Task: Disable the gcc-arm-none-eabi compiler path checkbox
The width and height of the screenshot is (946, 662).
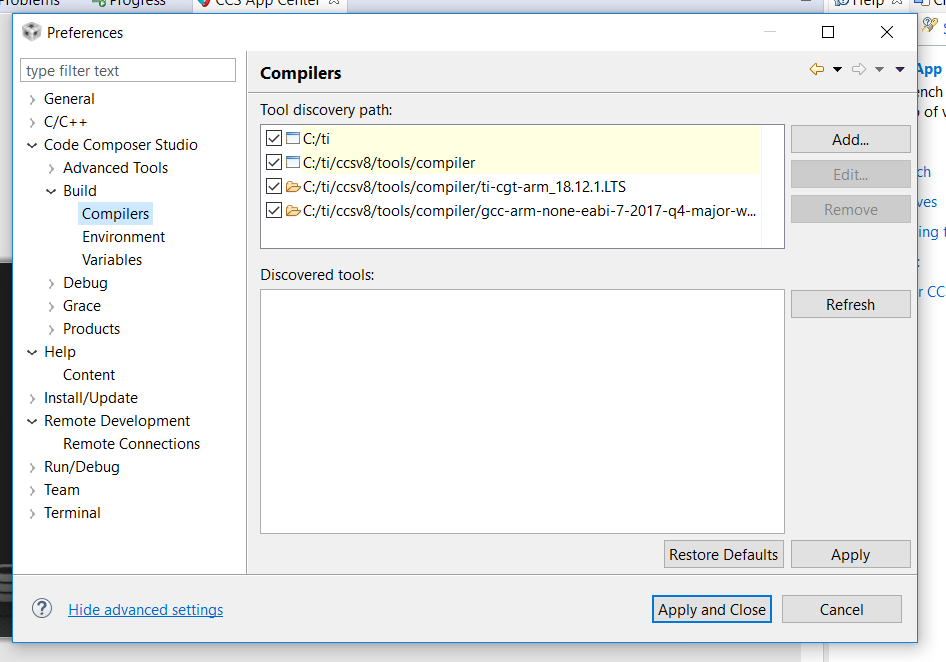Action: tap(274, 210)
